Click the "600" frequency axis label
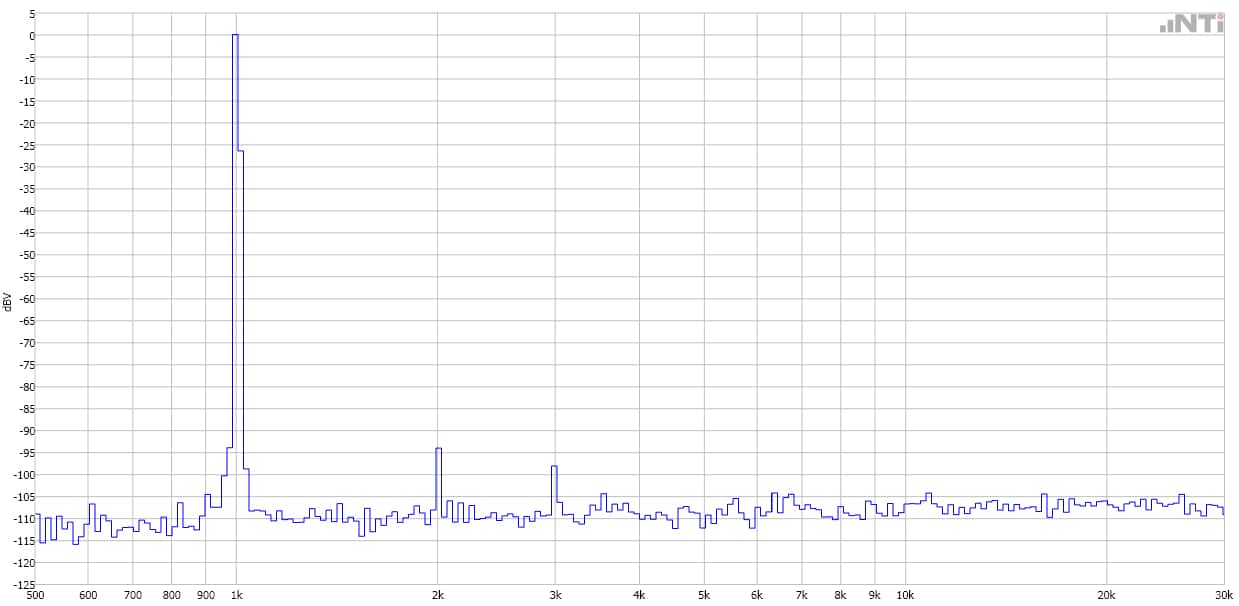The width and height of the screenshot is (1239, 606). click(x=88, y=595)
